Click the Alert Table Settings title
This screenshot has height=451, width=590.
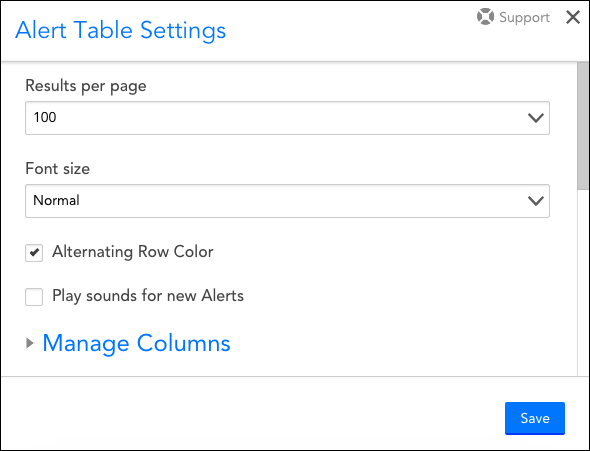(120, 30)
